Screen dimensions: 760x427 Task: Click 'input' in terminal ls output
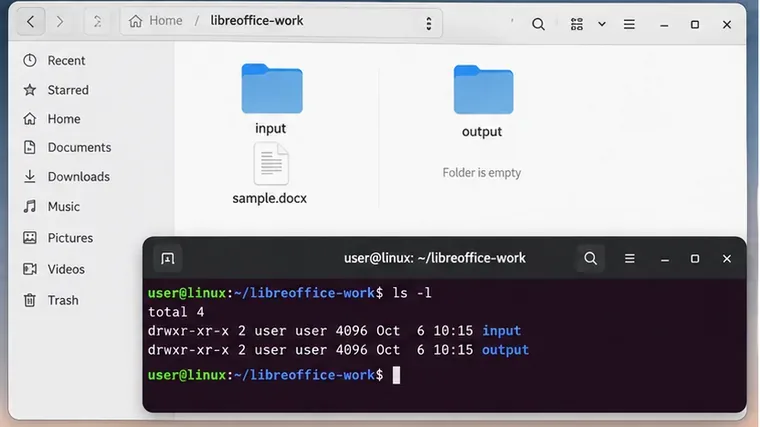501,331
